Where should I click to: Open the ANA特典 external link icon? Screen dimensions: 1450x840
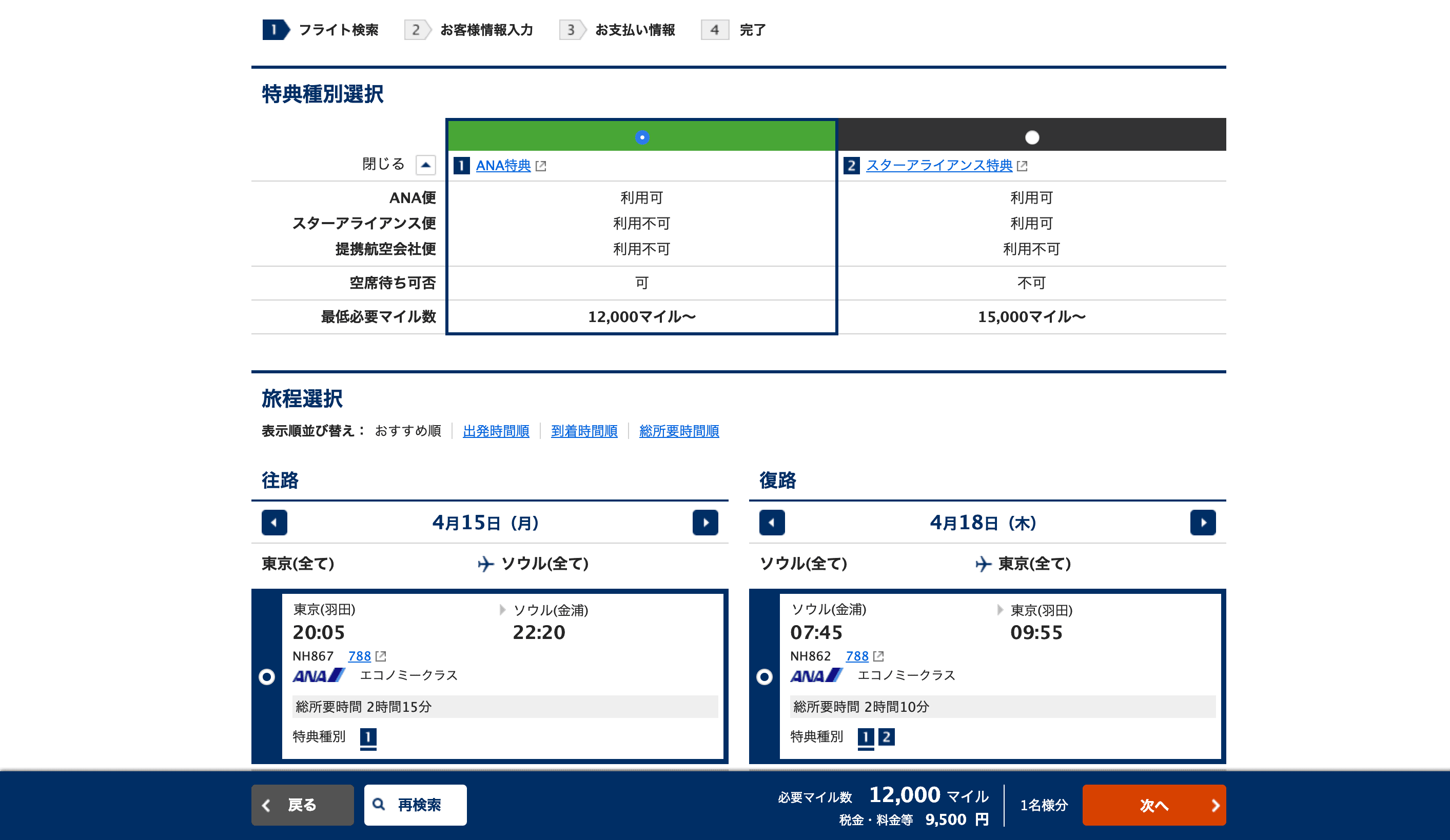pos(541,166)
